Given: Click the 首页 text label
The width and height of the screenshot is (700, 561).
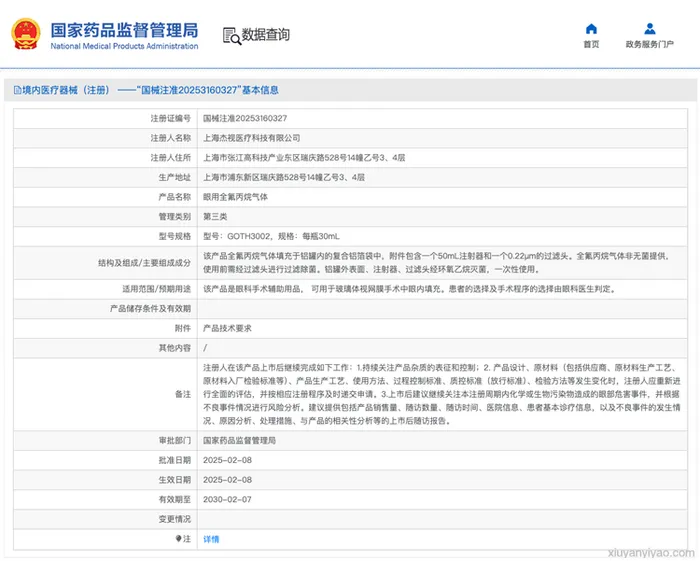Looking at the screenshot, I should click(x=591, y=44).
